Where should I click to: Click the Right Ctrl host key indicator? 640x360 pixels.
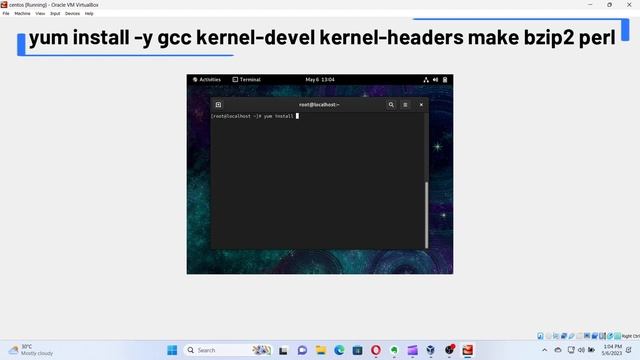coord(631,336)
